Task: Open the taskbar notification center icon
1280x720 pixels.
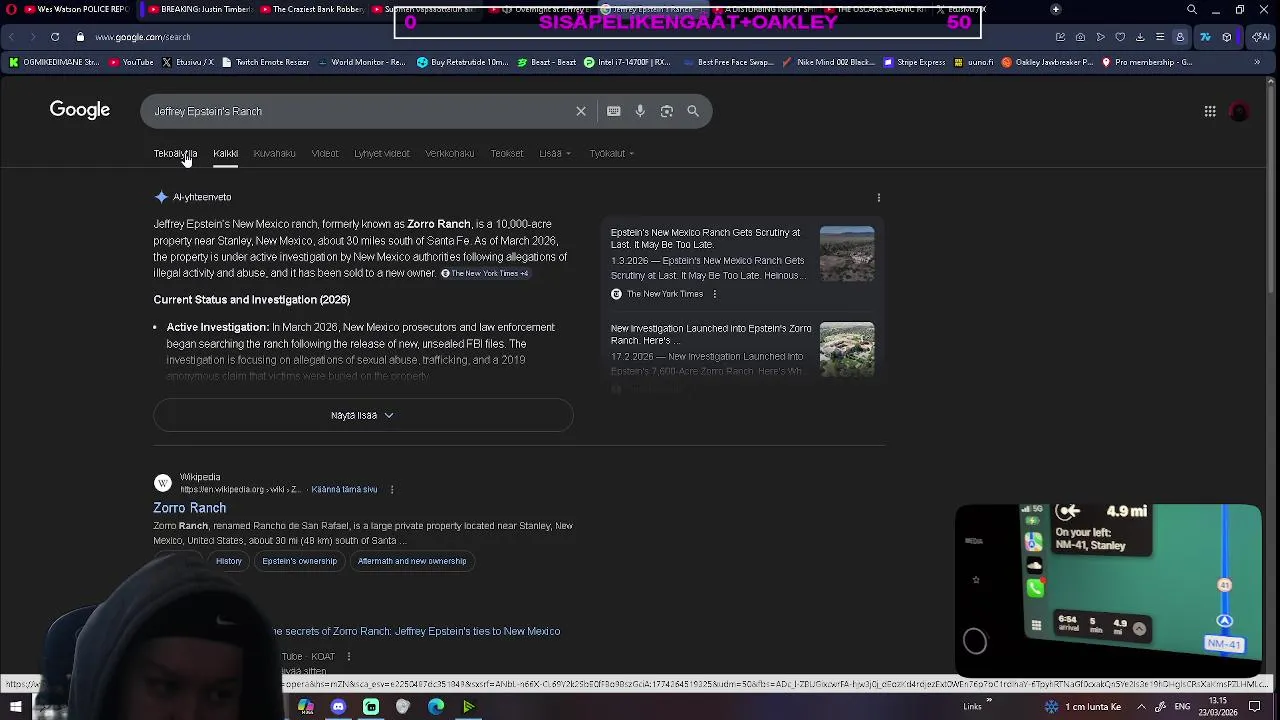Action: (1255, 707)
